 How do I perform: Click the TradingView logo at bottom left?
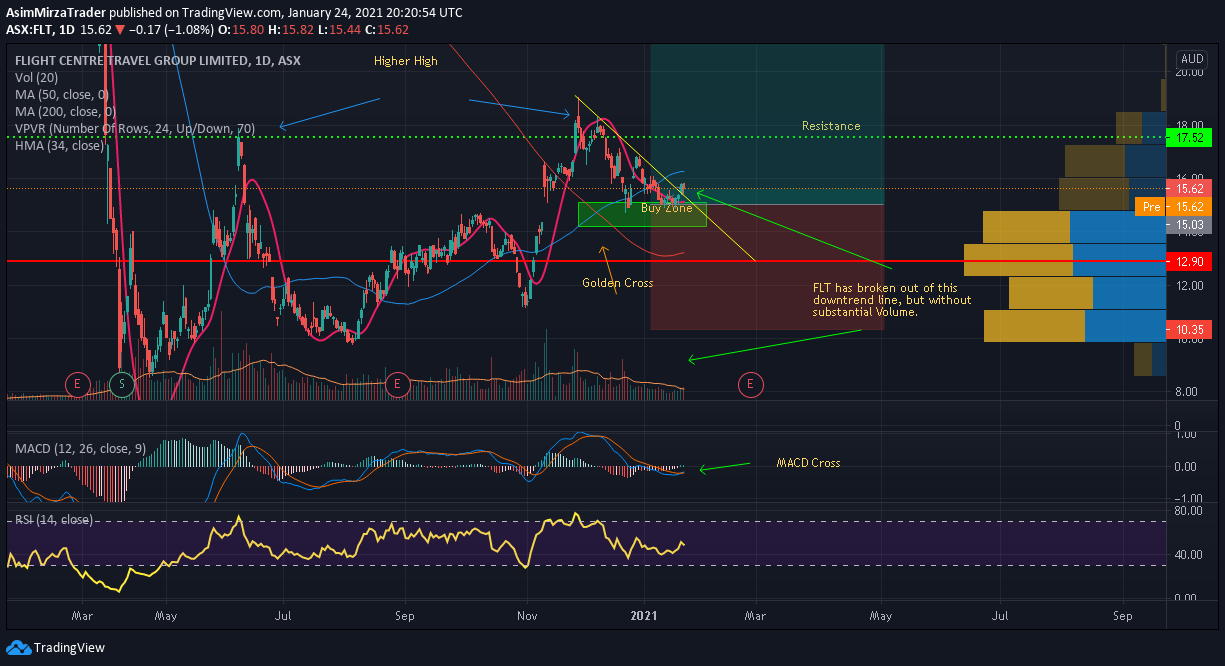(55, 647)
